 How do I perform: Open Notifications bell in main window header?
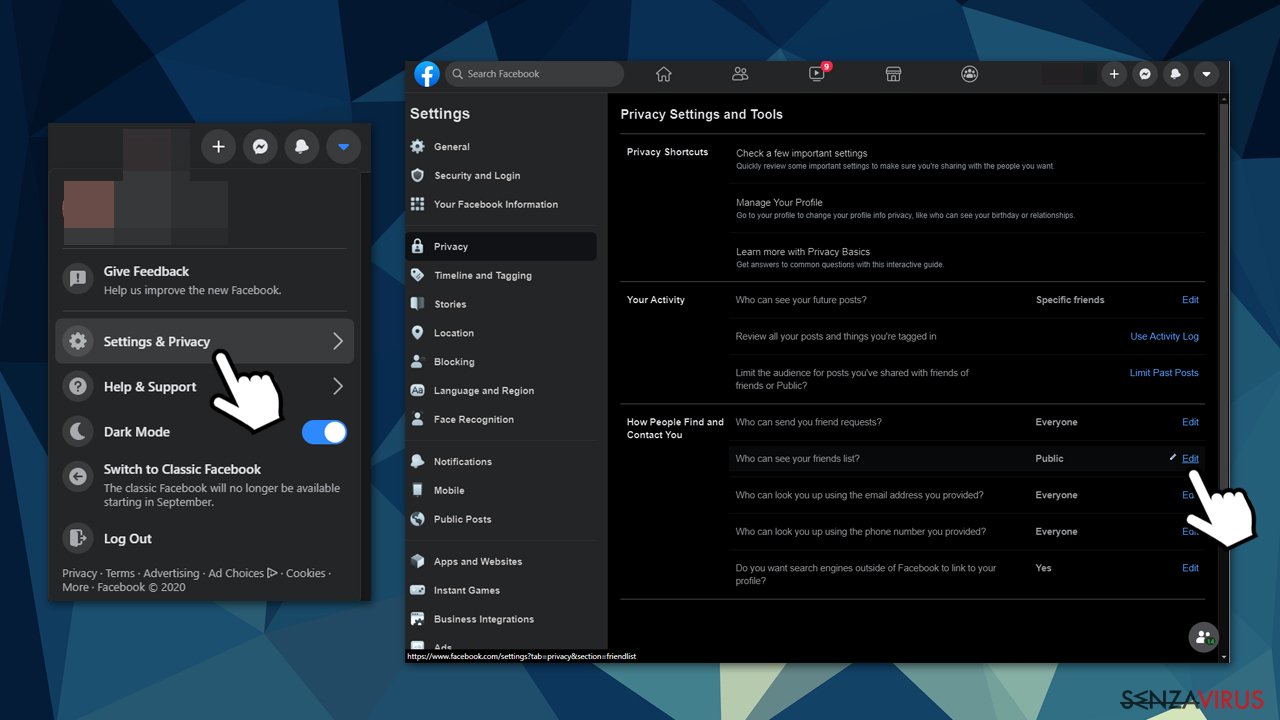pyautogui.click(x=1176, y=74)
